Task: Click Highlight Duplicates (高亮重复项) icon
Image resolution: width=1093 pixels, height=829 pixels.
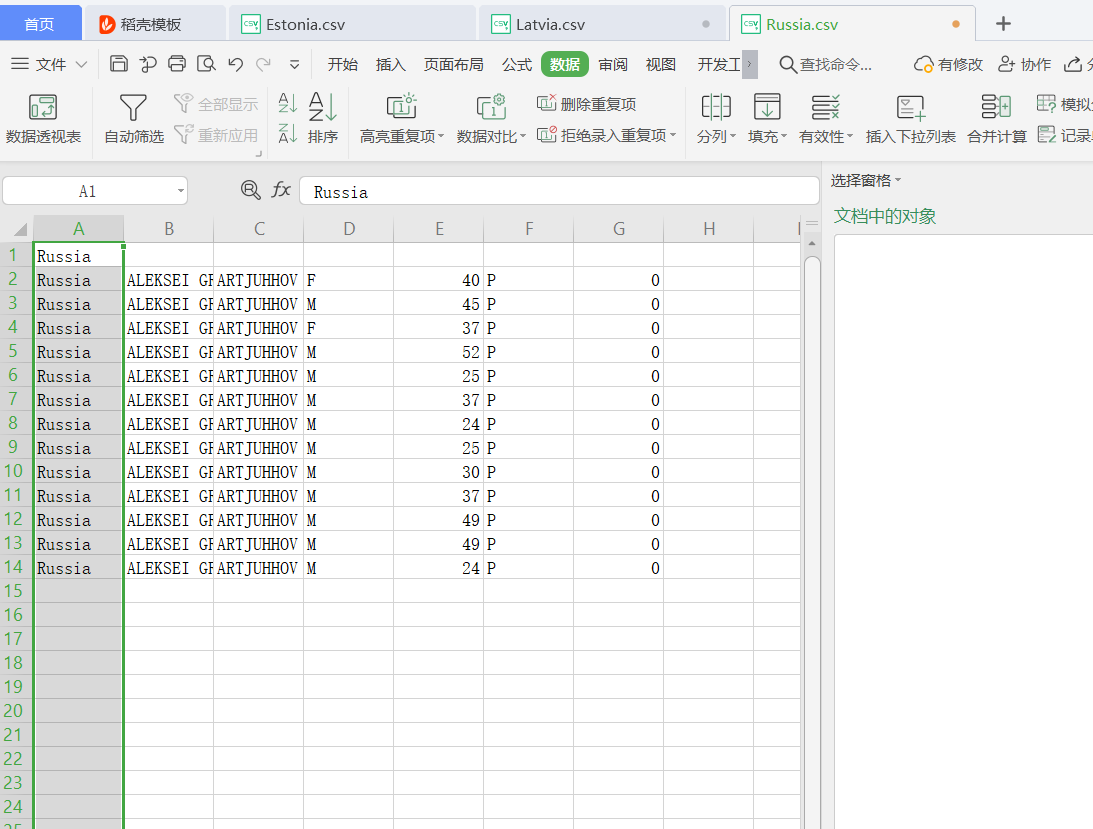Action: (402, 107)
